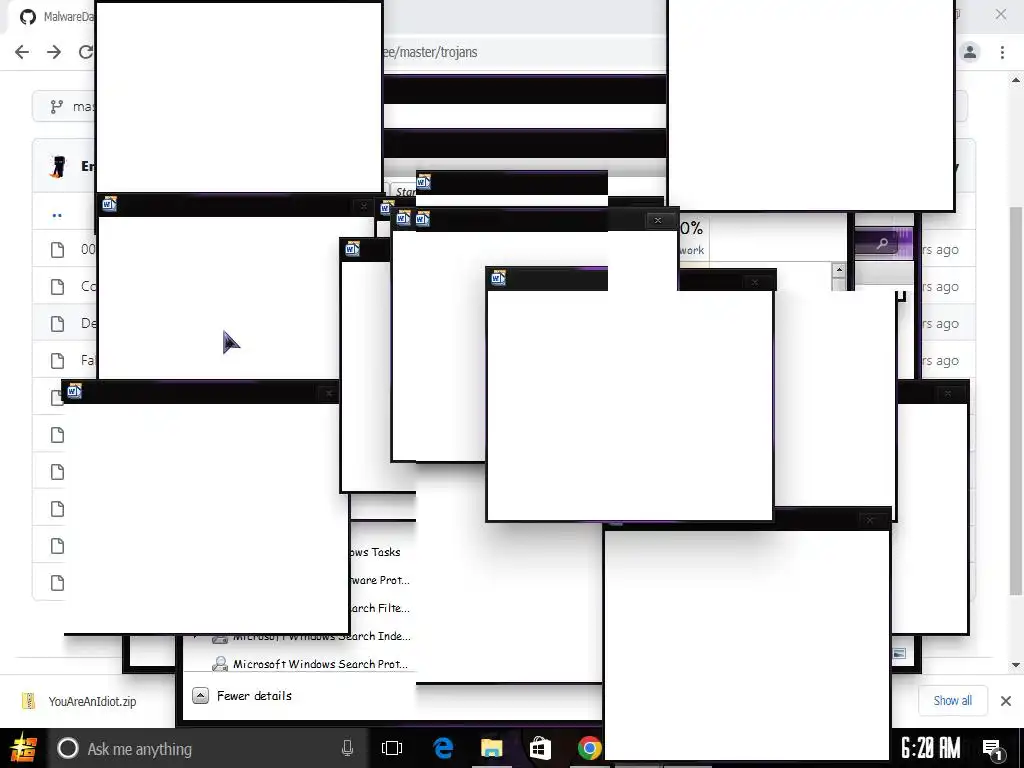Reload the page with the refresh icon

(x=86, y=52)
